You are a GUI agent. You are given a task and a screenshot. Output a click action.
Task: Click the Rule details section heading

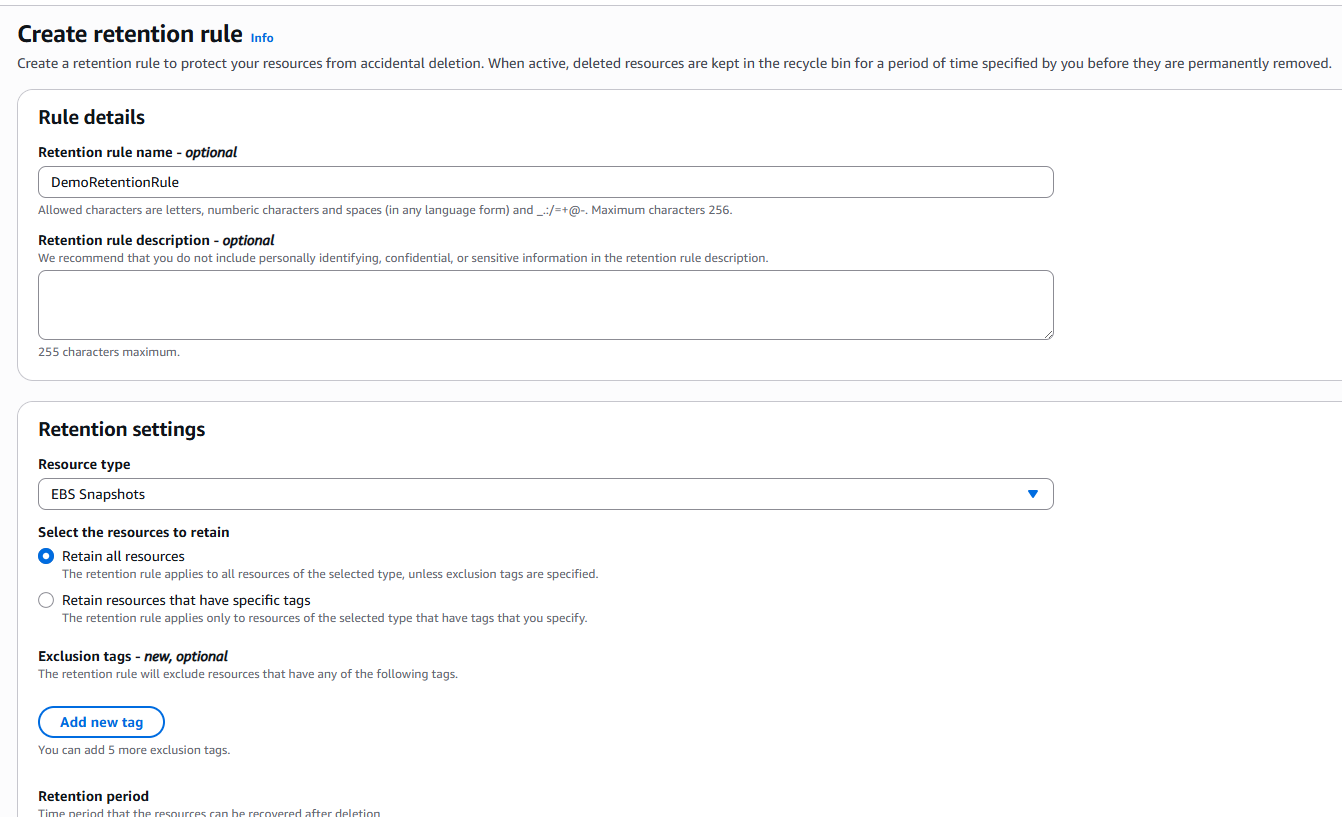point(91,117)
